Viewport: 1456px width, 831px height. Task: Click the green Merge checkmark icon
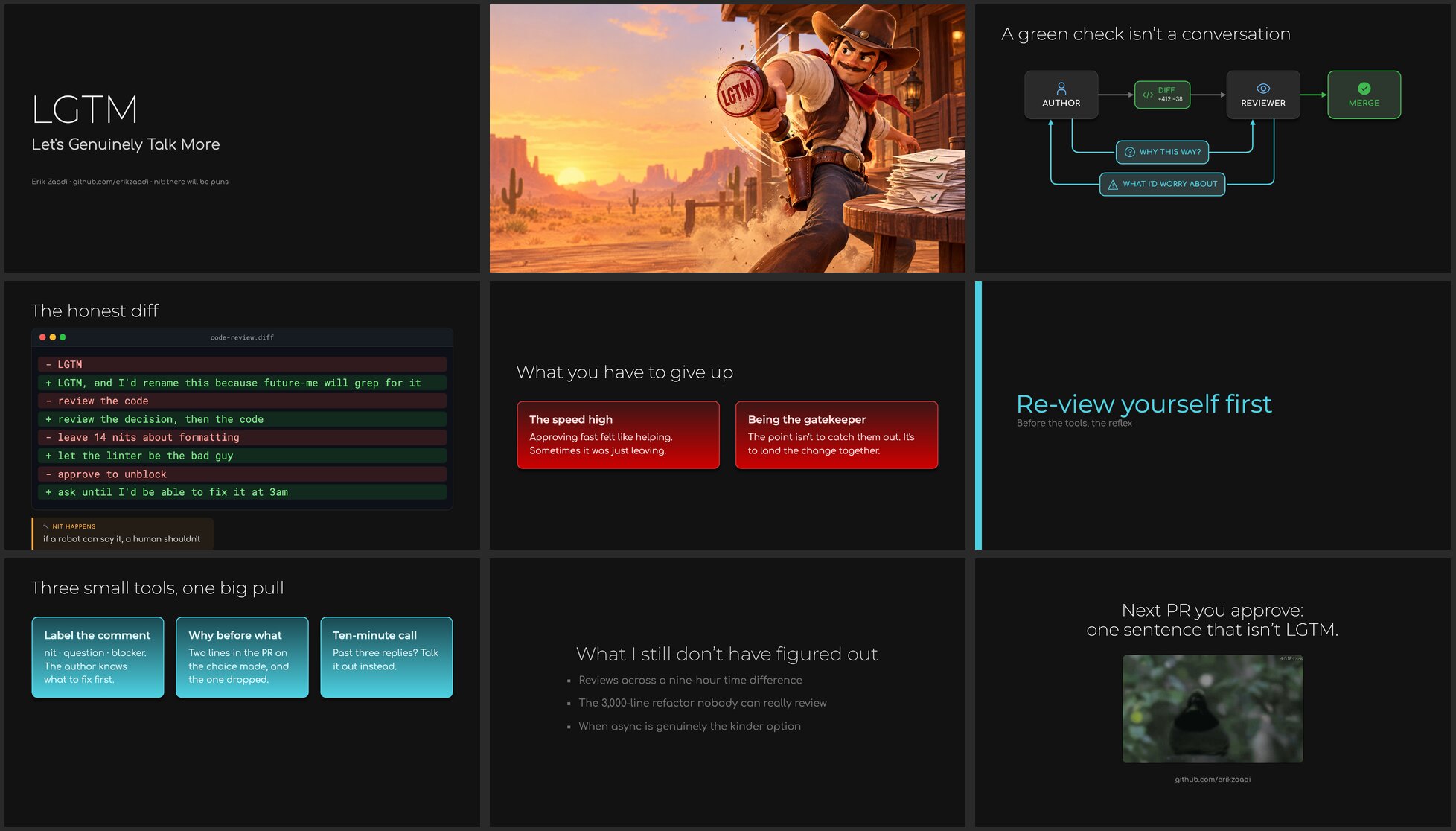pos(1364,89)
